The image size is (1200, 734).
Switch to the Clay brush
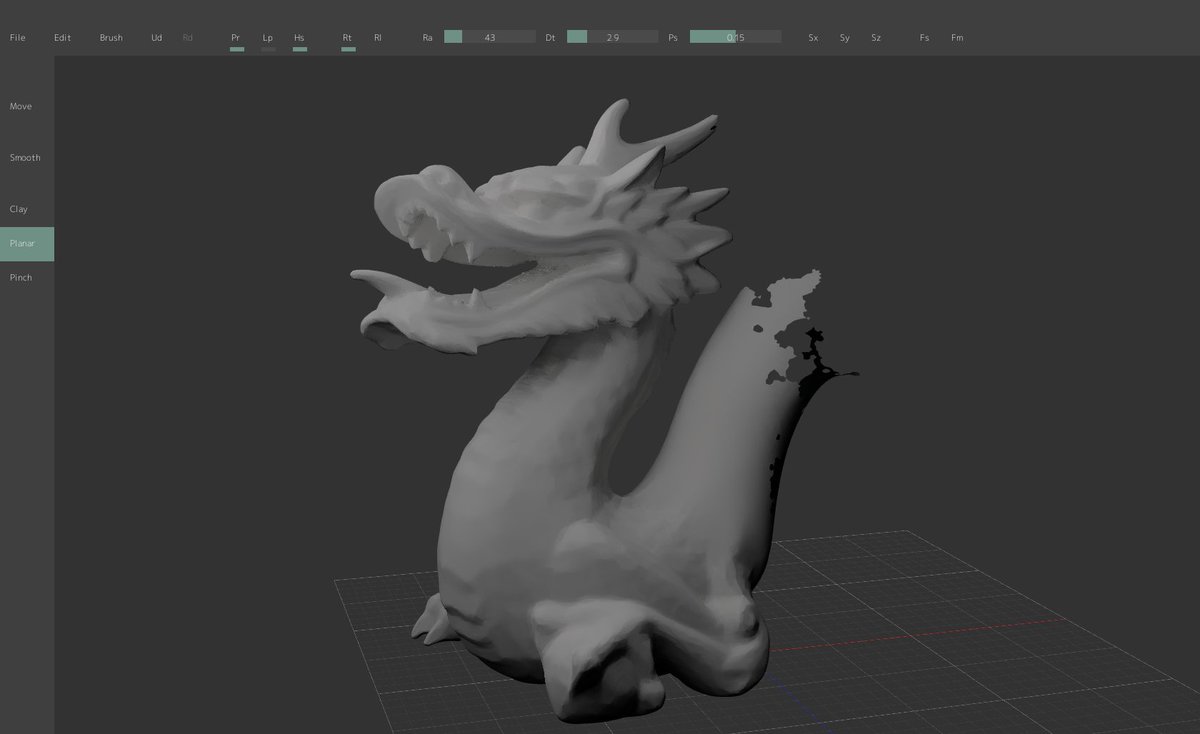[x=18, y=209]
